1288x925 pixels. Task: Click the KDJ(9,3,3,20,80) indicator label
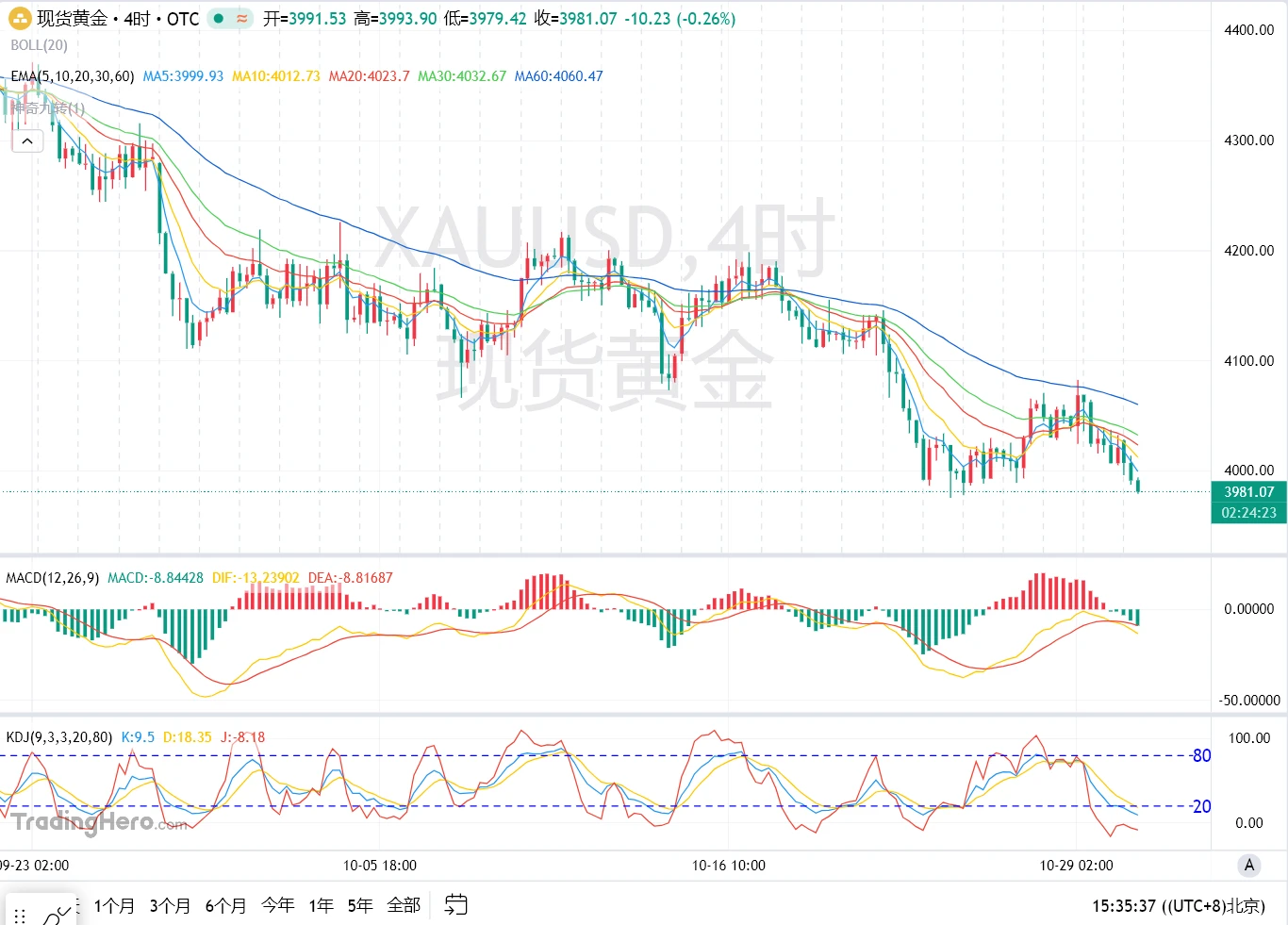(59, 737)
